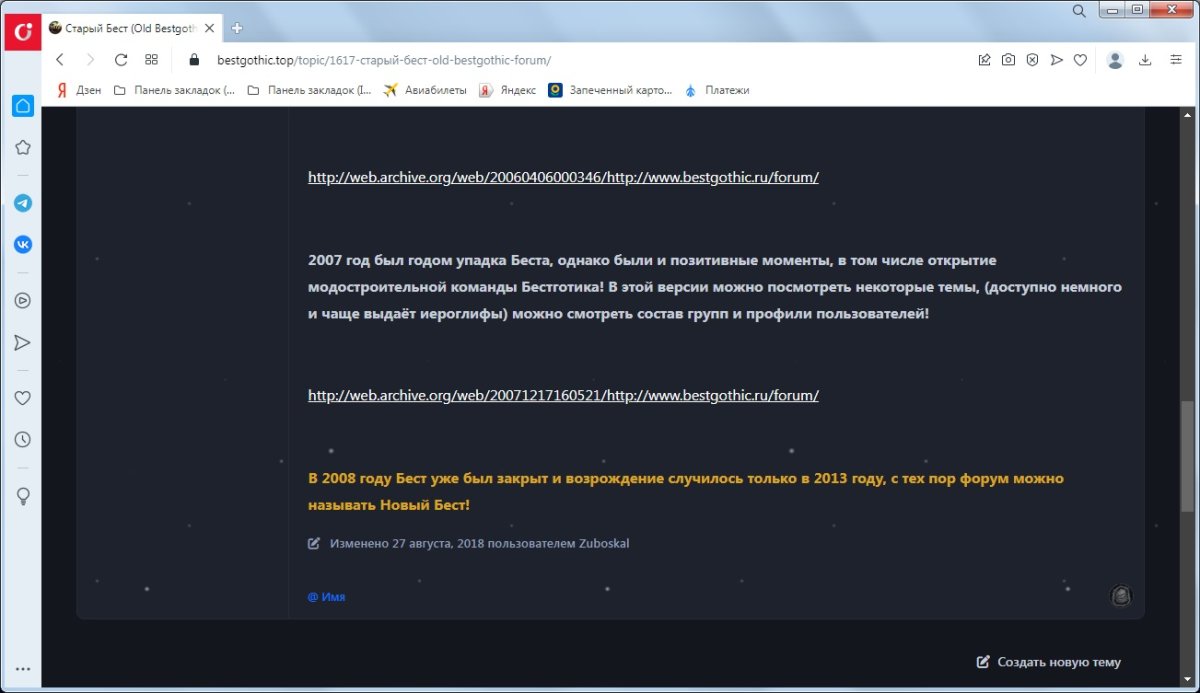Open the Easy setup menu icon

pos(1175,60)
